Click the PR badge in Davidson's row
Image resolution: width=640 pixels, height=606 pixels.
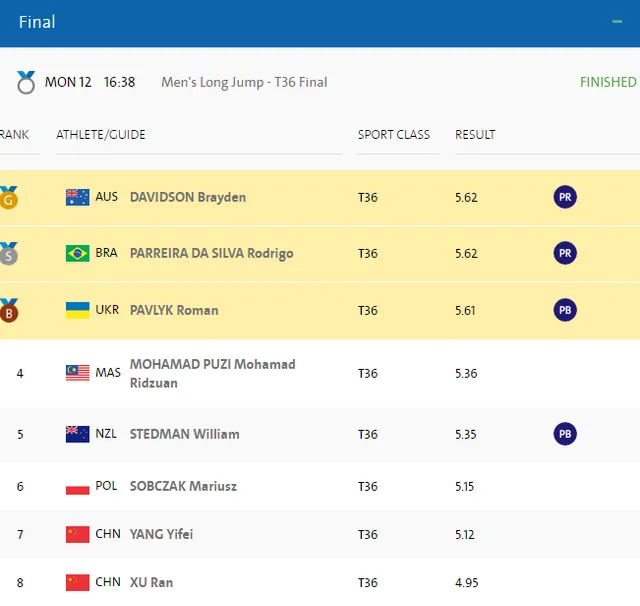pos(565,197)
